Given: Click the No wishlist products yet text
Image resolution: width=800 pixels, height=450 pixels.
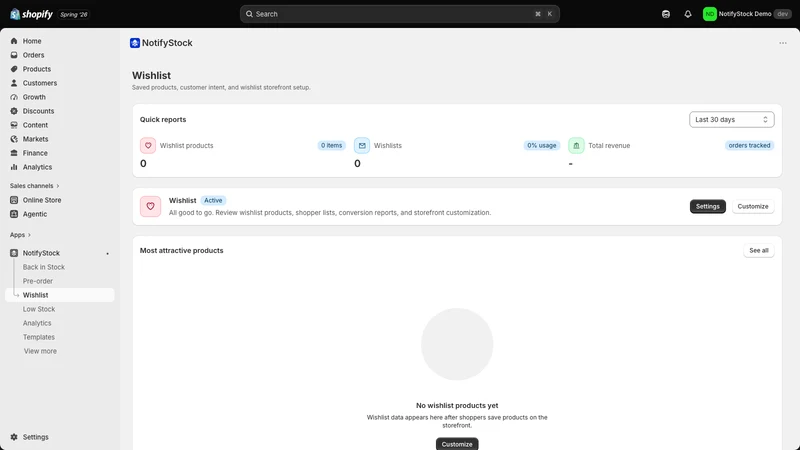Looking at the screenshot, I should 457,406.
